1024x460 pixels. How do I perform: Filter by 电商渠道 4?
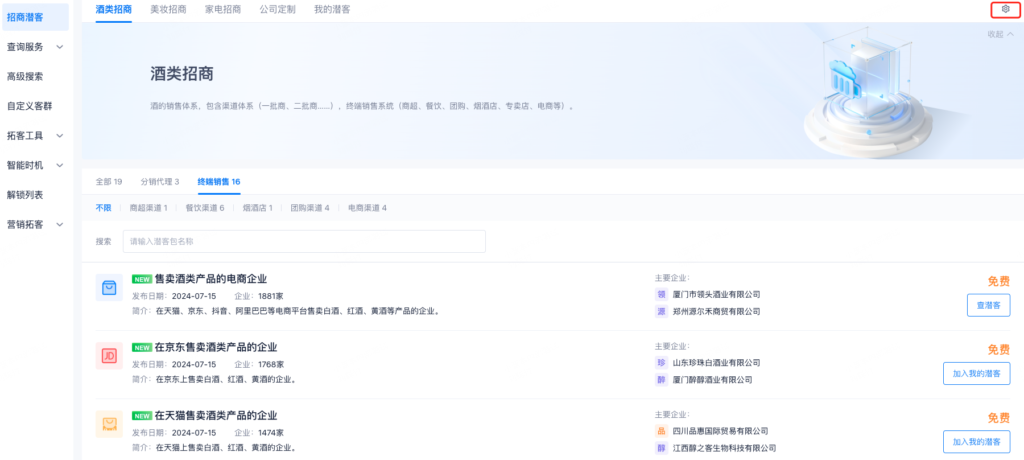(x=367, y=208)
